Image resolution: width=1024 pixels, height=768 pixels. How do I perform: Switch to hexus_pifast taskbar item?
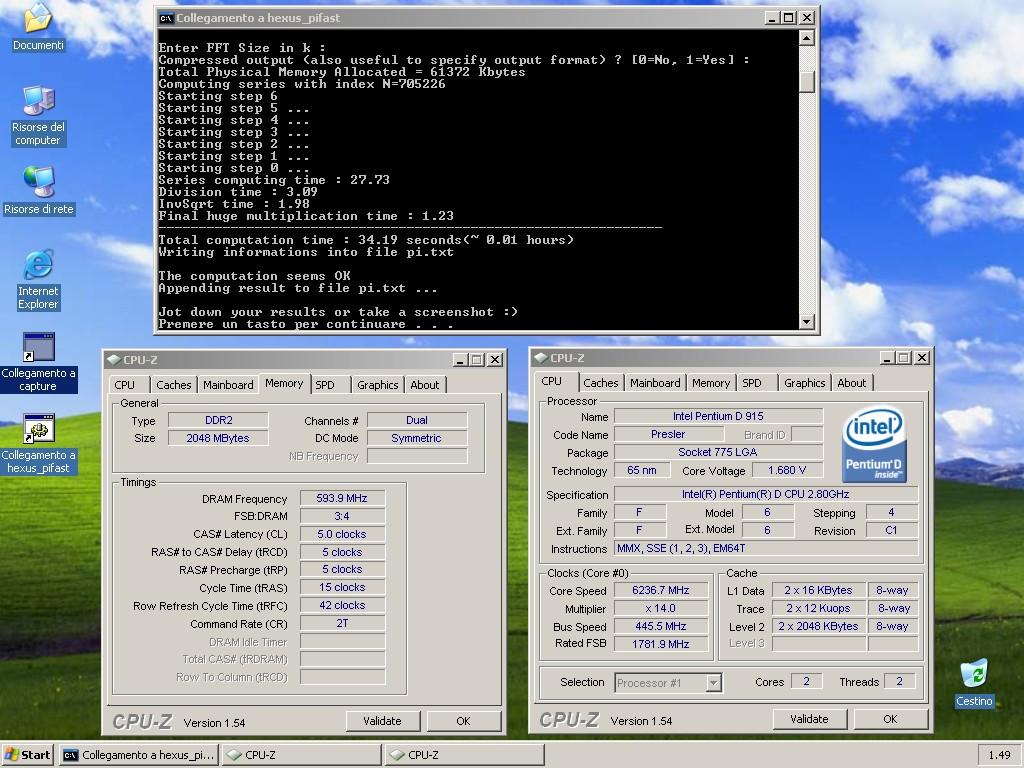pyautogui.click(x=139, y=755)
